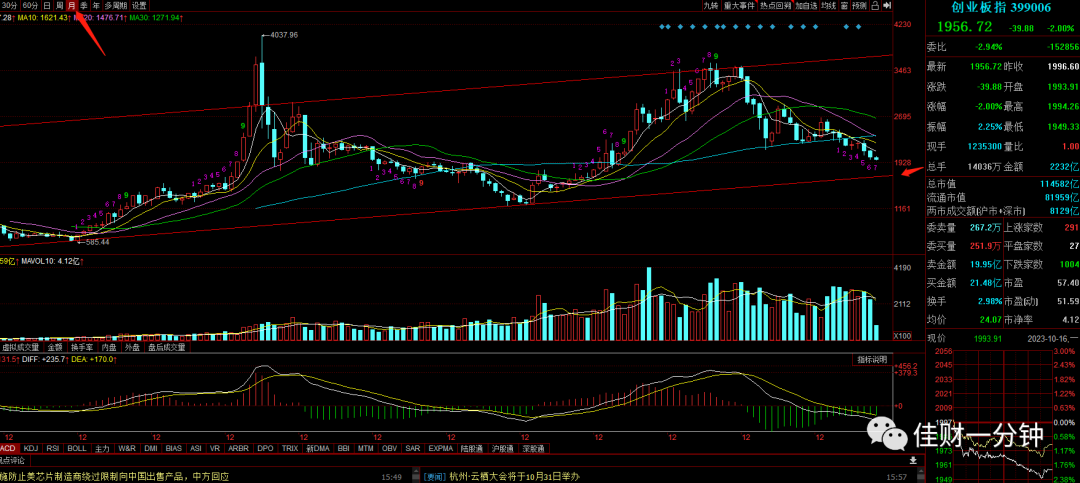The height and width of the screenshot is (483, 1080).
Task: Click the MA10: 1621.43 value
Action: click(42, 17)
